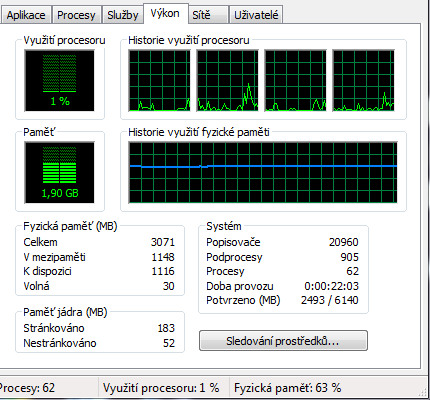Image resolution: width=430 pixels, height=400 pixels.
Task: Click the Nestránkováno value 52
Action: (x=169, y=343)
